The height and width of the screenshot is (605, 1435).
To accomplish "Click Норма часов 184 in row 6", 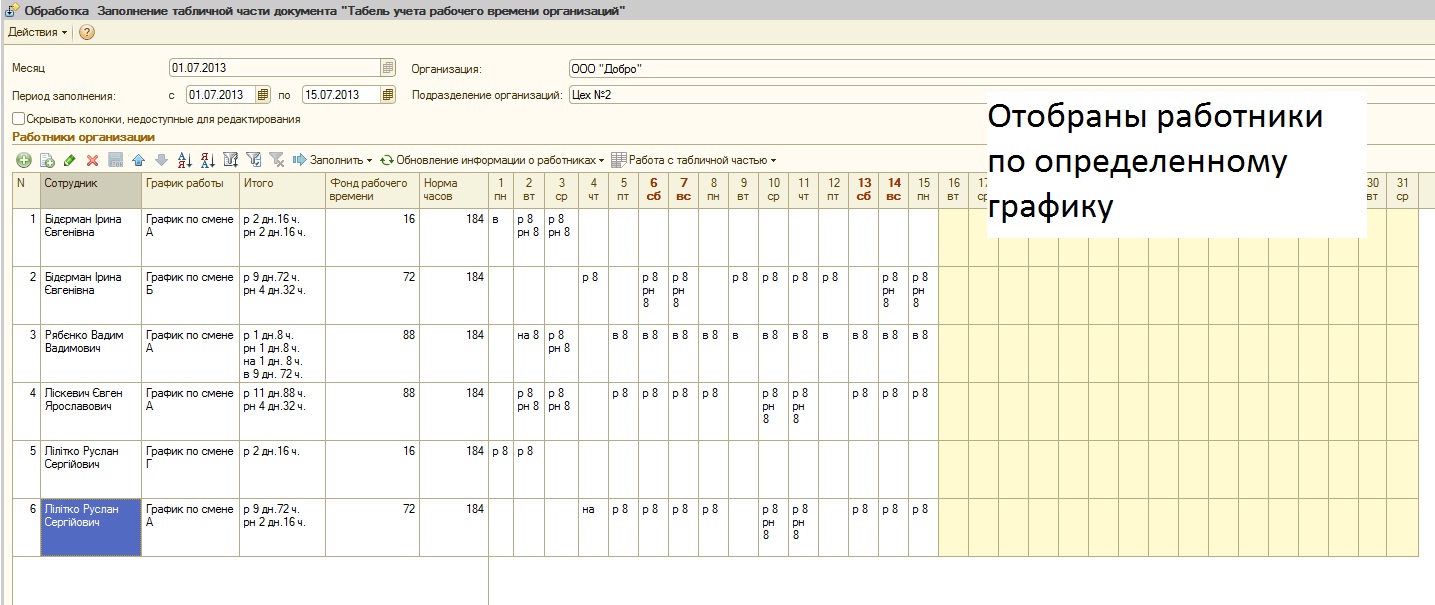I will 453,527.
